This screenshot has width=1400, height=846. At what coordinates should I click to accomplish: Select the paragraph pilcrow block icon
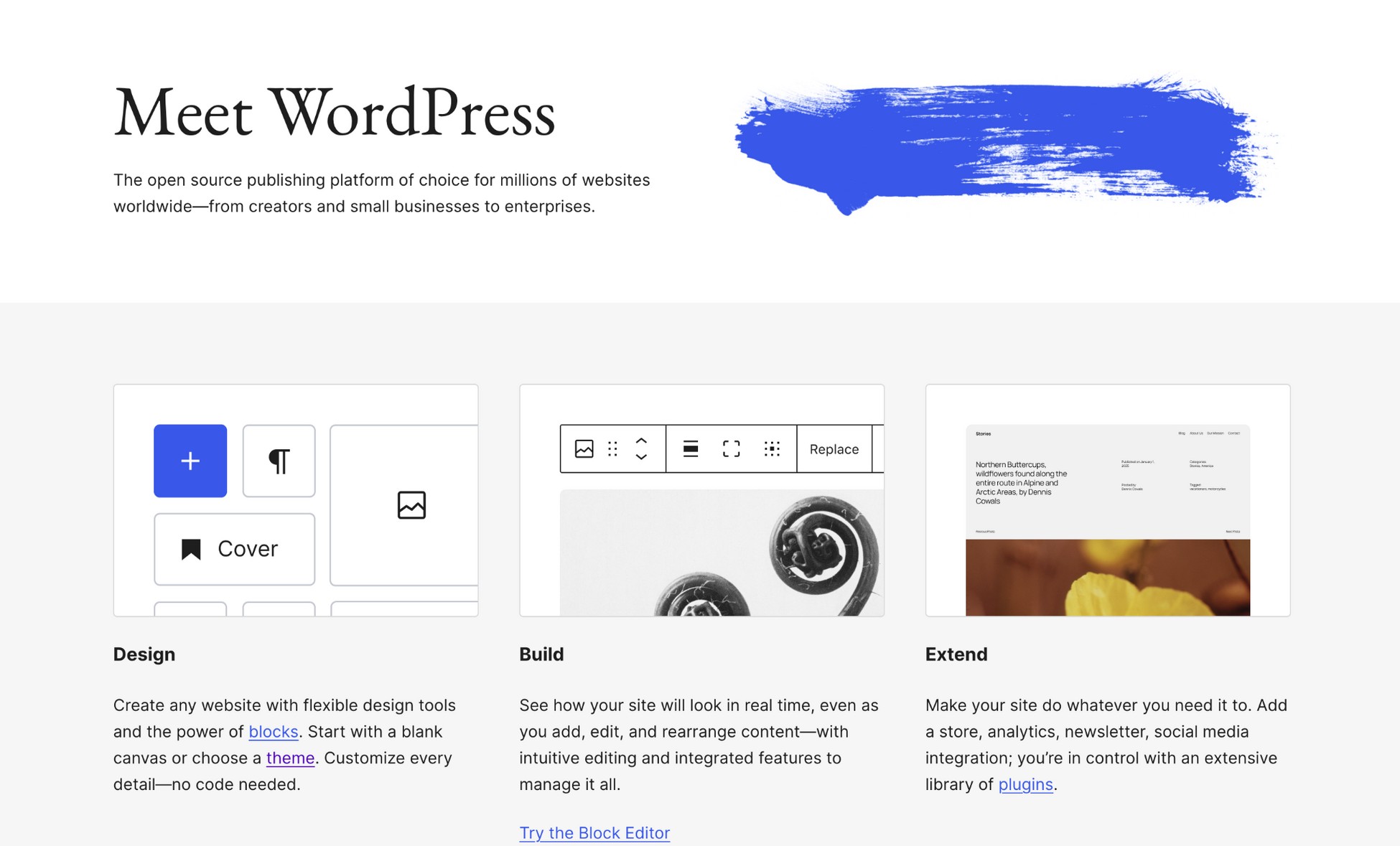[x=279, y=461]
